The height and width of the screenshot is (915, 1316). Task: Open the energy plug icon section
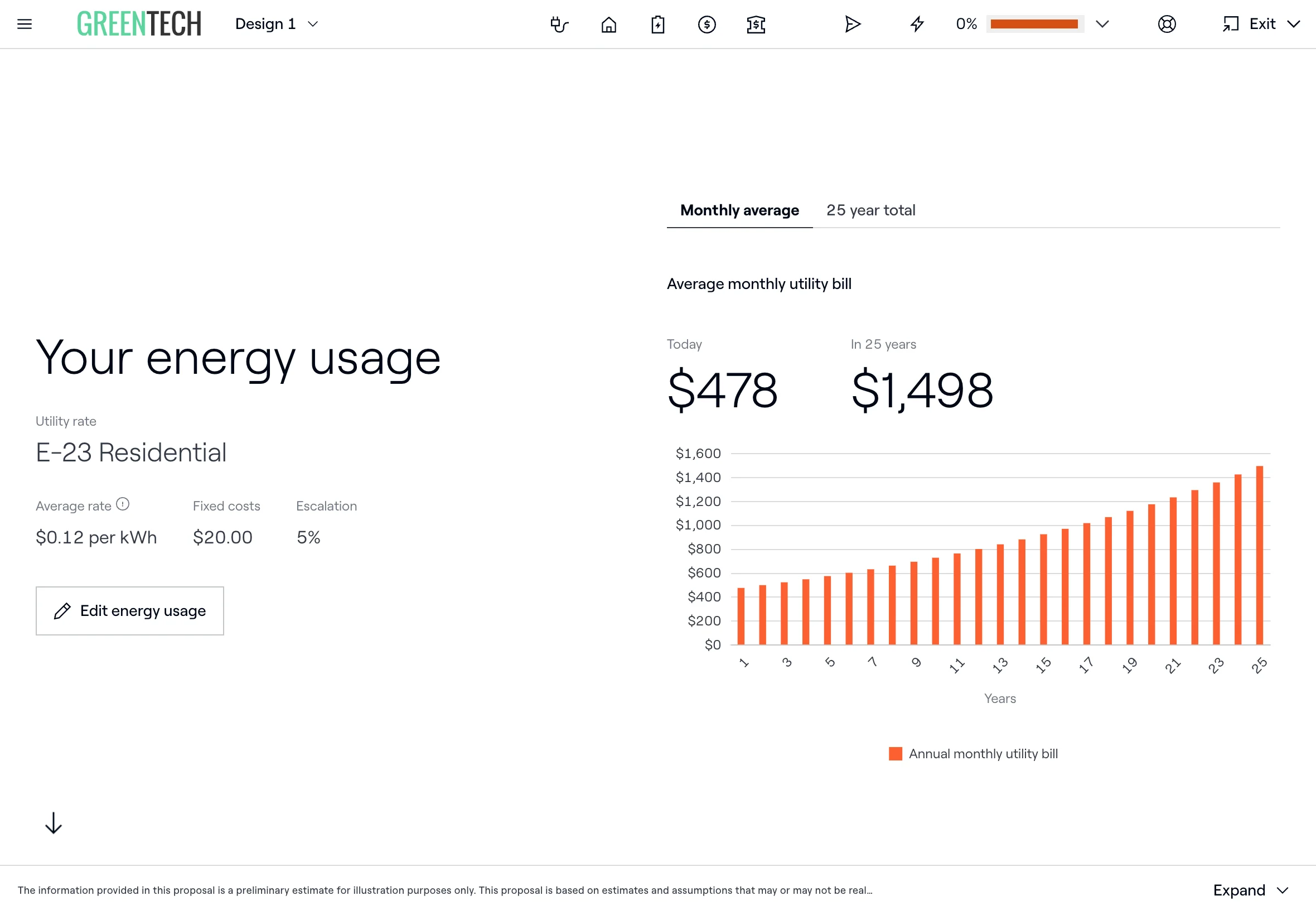point(559,24)
